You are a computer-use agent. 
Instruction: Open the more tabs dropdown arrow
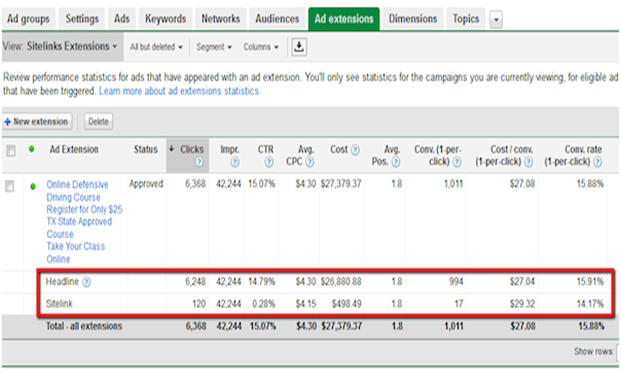point(496,19)
